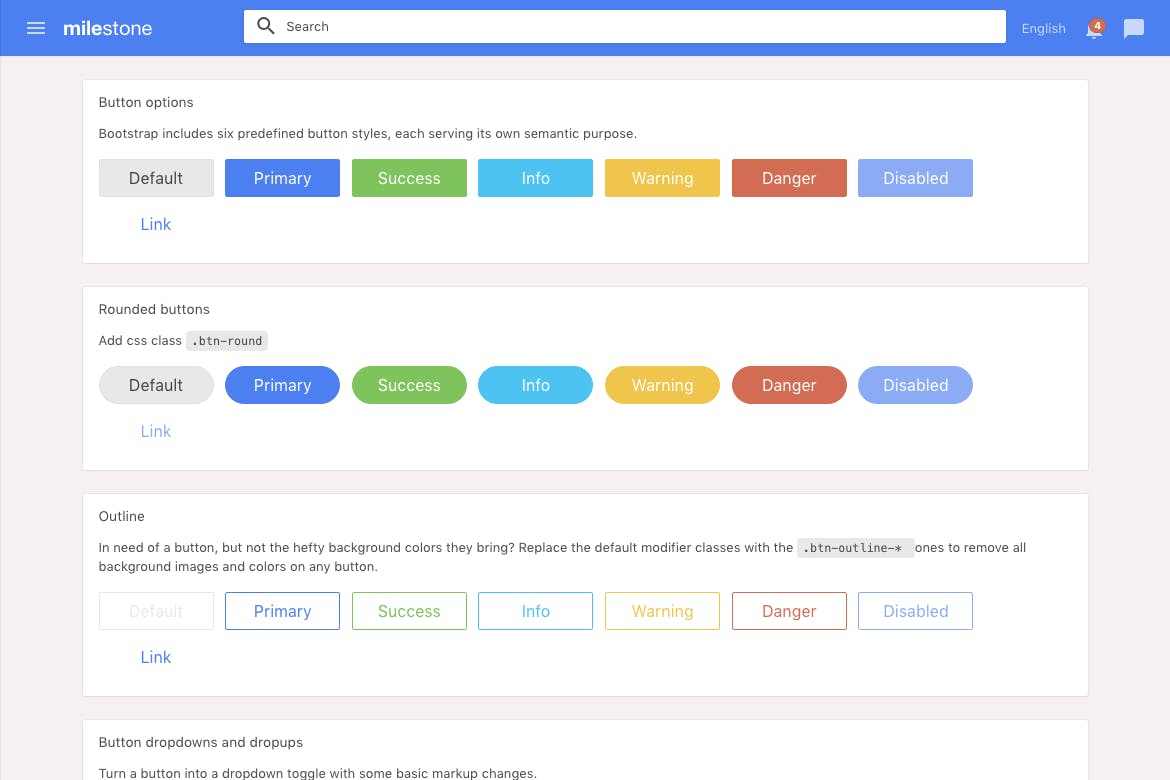Click the faded Link under Rounded buttons
This screenshot has height=780, width=1170.
(x=156, y=431)
